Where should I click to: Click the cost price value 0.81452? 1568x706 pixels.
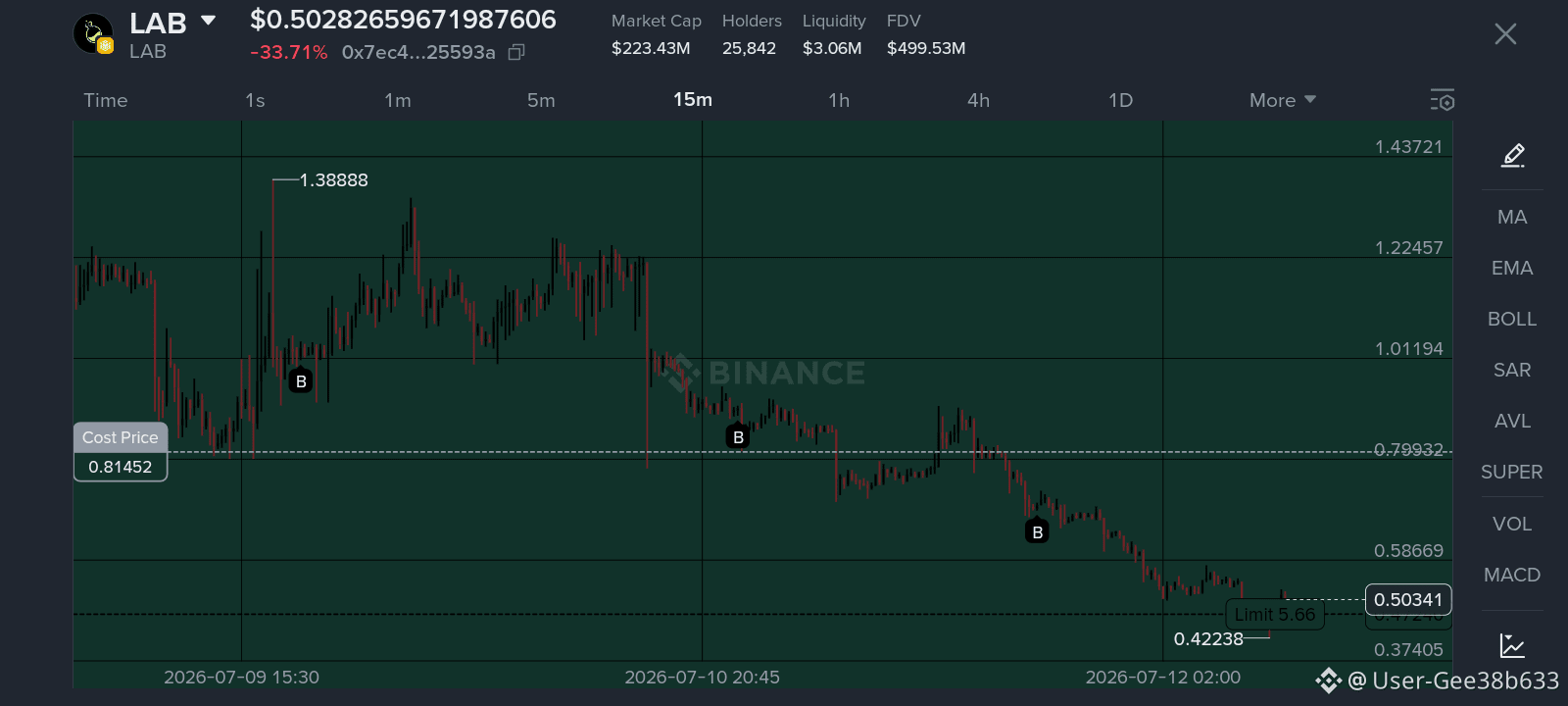(x=121, y=467)
